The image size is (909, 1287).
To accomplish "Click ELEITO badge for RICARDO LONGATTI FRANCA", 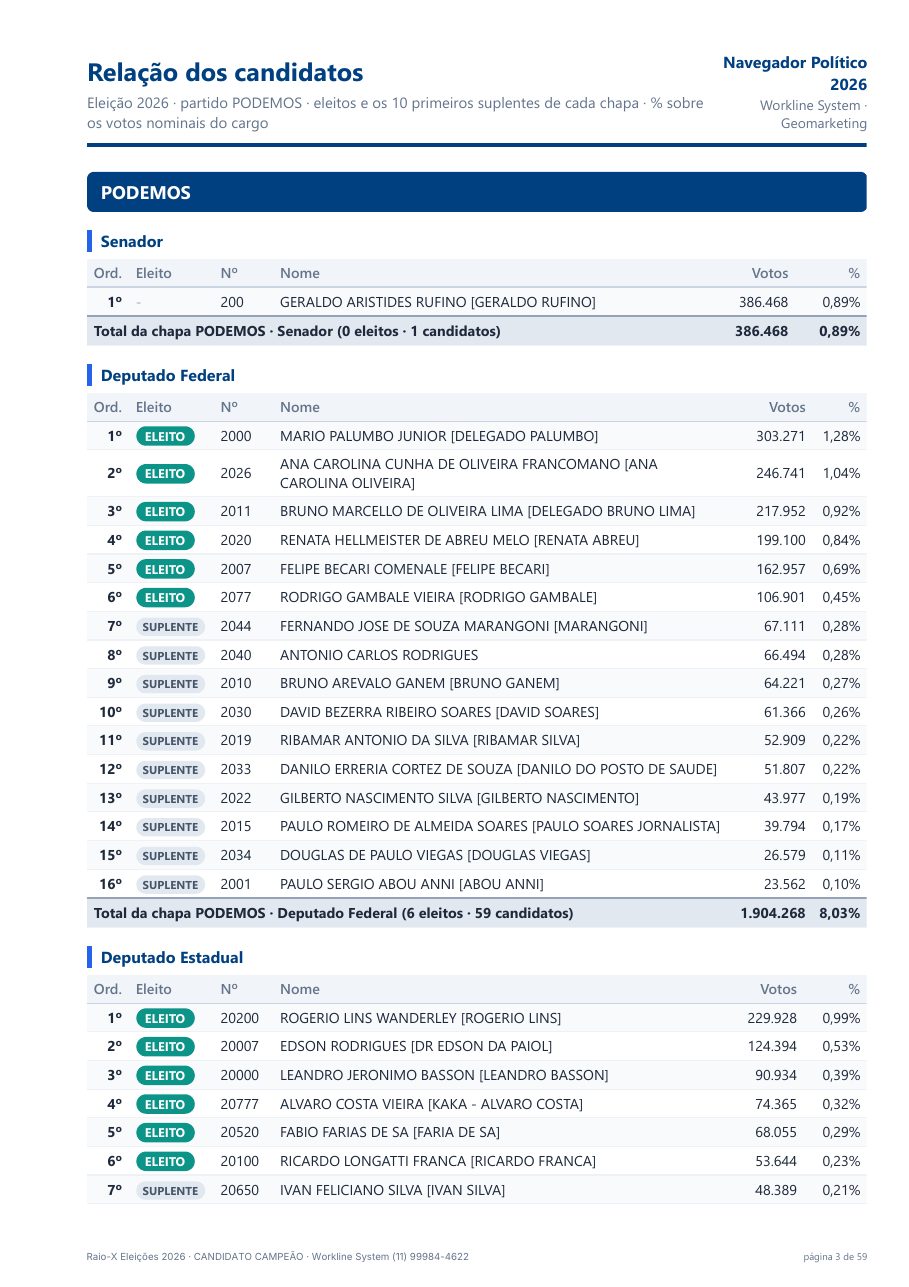I will (x=165, y=1161).
